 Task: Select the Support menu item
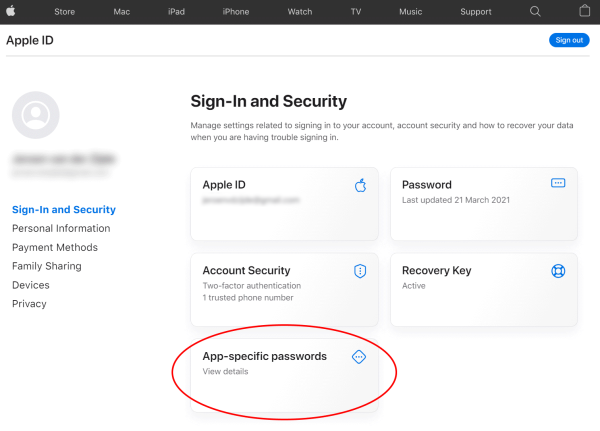(x=475, y=12)
